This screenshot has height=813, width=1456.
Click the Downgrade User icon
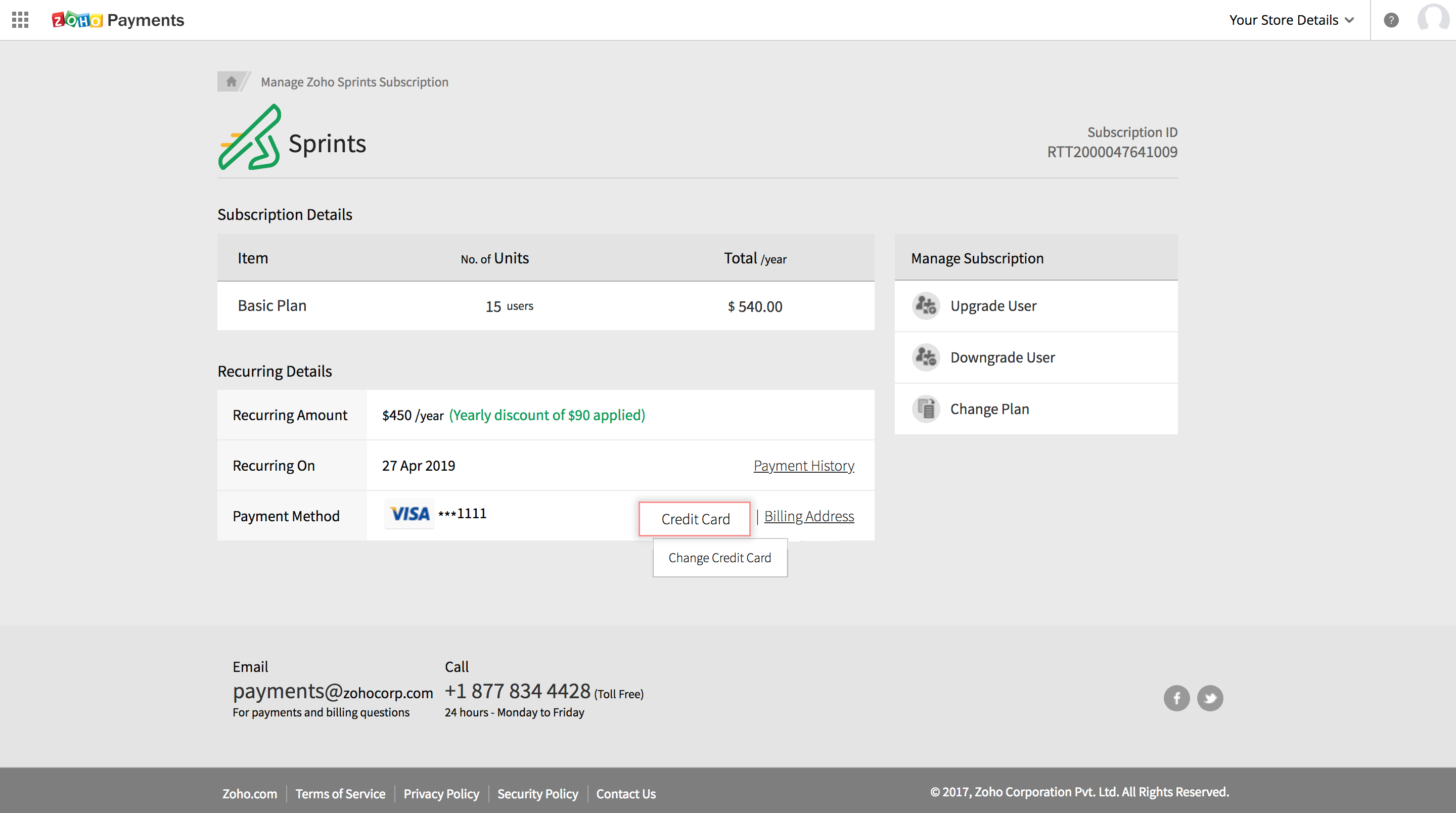point(926,357)
